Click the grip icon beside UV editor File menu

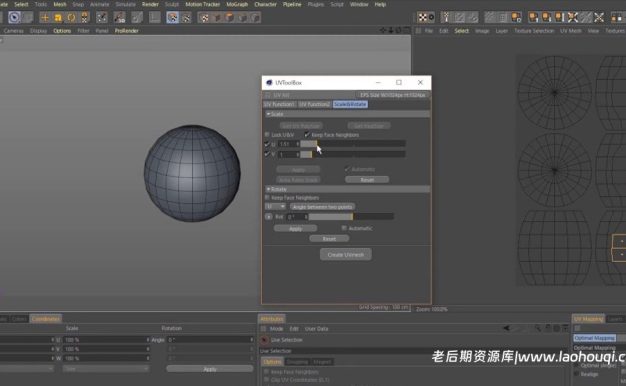tap(418, 30)
